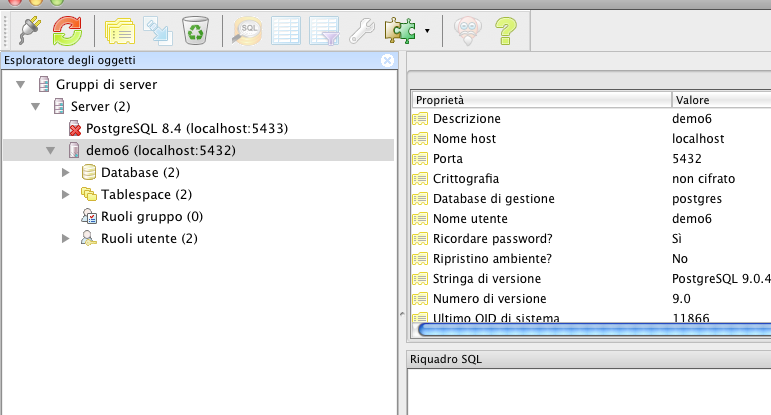This screenshot has width=771, height=415.
Task: Click the Riquadro SQL panel title
Action: coord(446,359)
